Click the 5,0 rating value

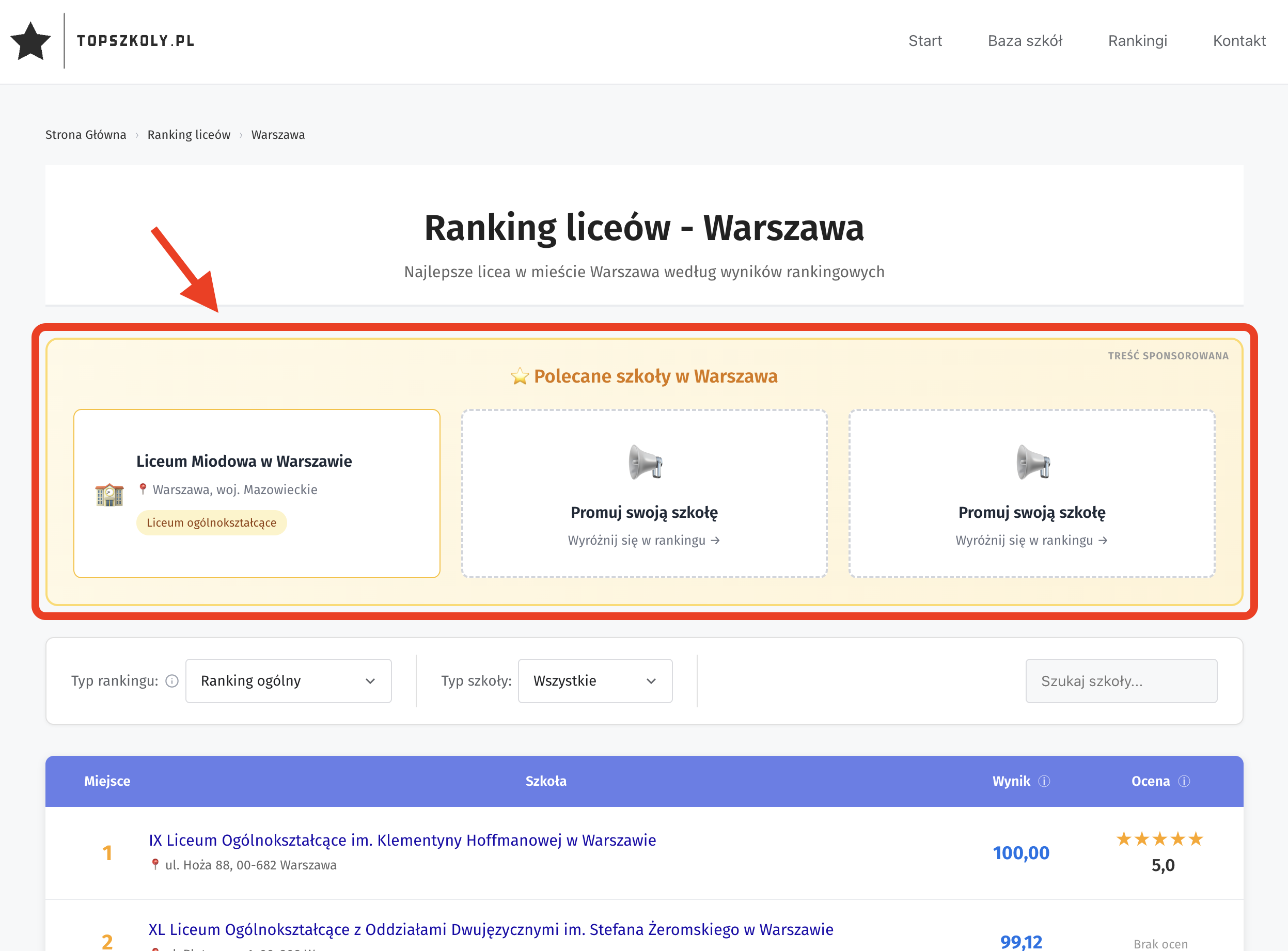pos(1163,865)
